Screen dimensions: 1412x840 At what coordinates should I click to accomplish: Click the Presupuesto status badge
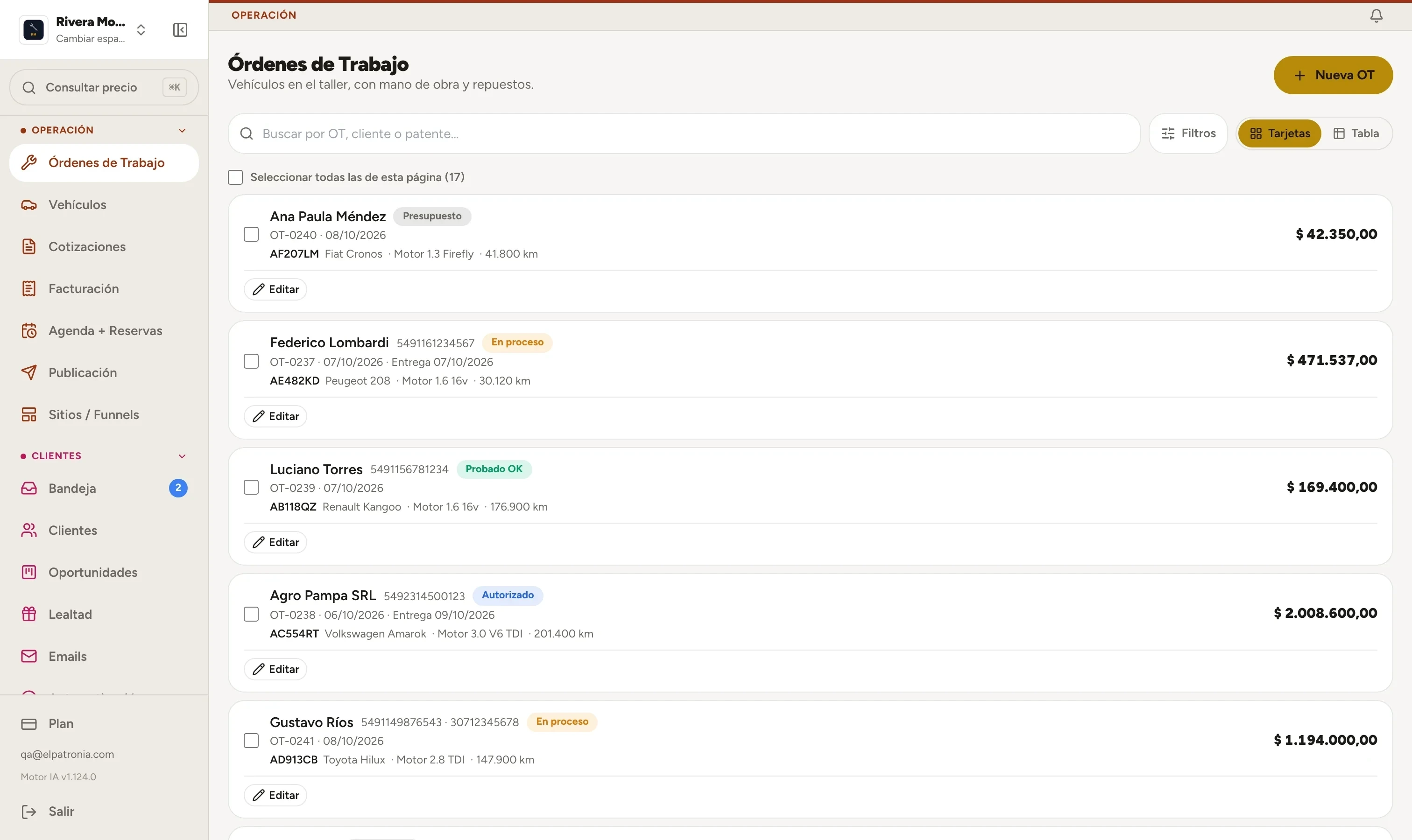pyautogui.click(x=432, y=216)
